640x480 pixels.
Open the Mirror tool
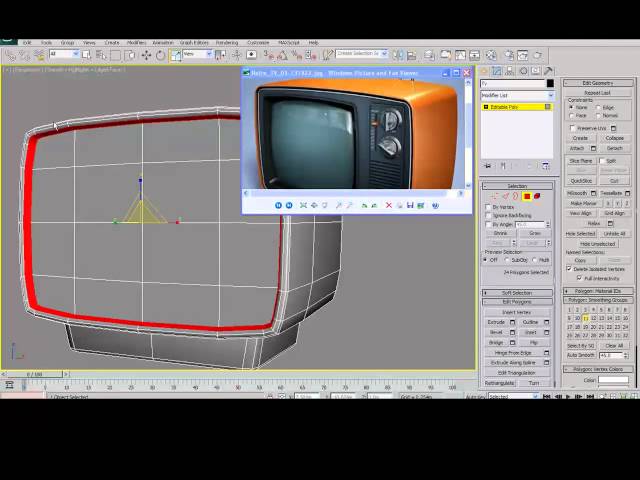pyautogui.click(x=398, y=55)
